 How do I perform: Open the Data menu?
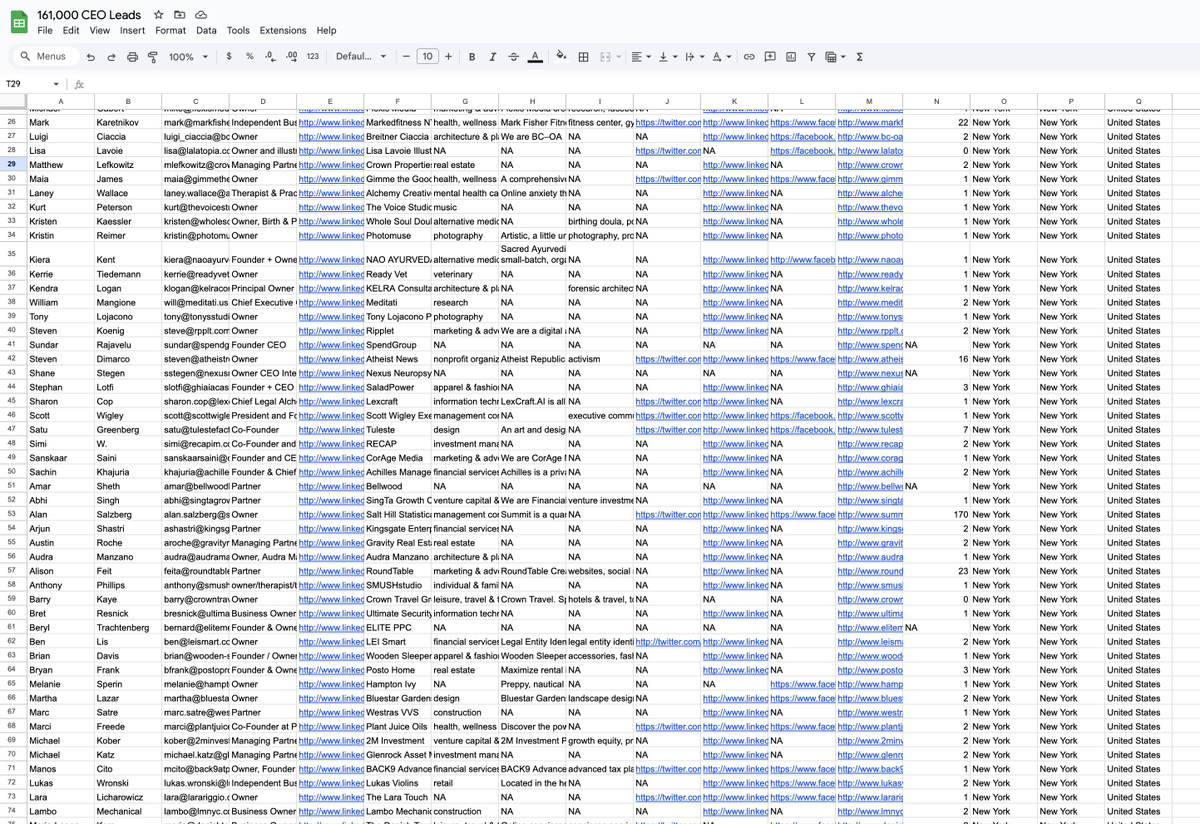206,31
